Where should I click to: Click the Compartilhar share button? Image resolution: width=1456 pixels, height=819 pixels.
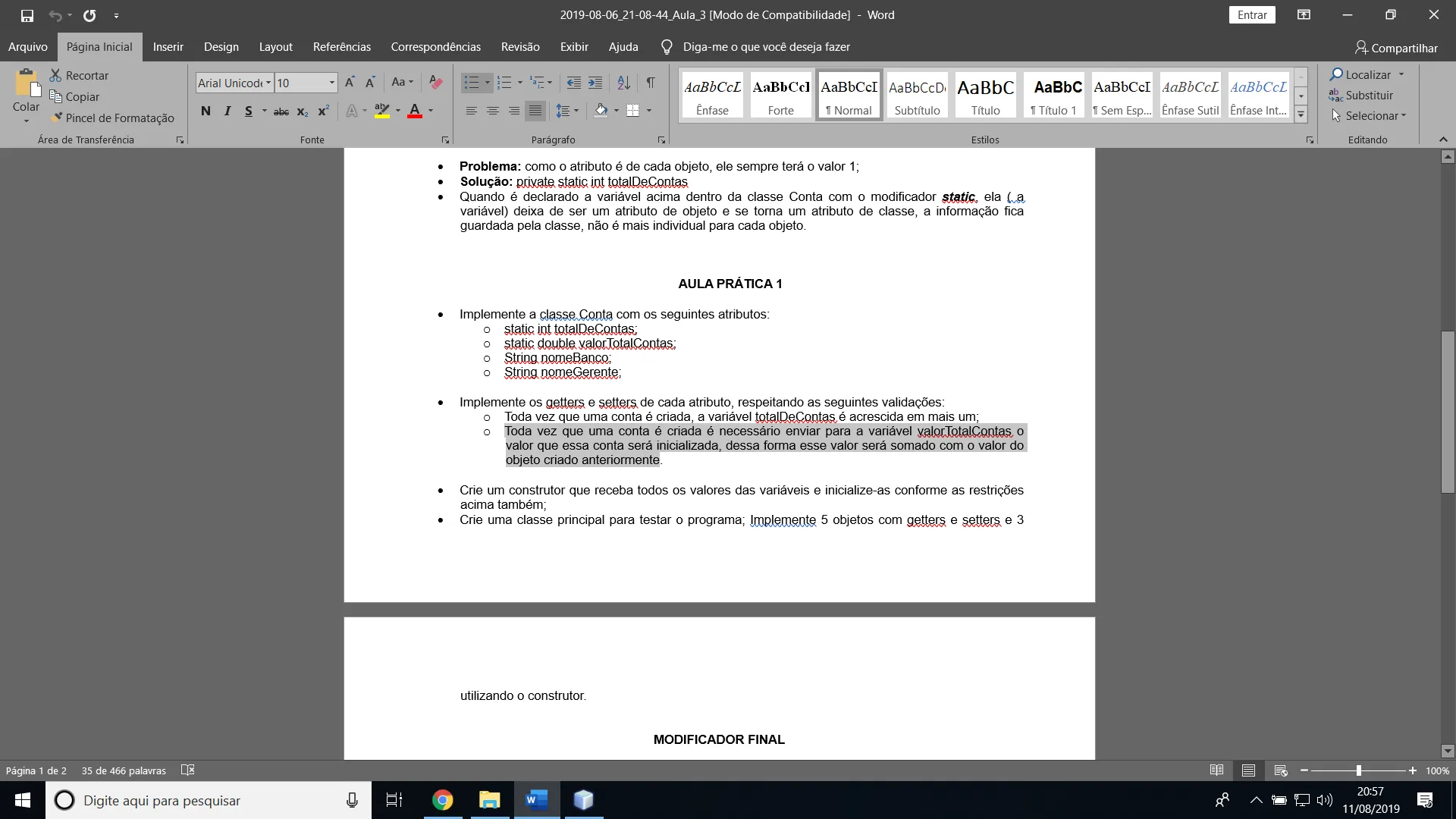1395,48
